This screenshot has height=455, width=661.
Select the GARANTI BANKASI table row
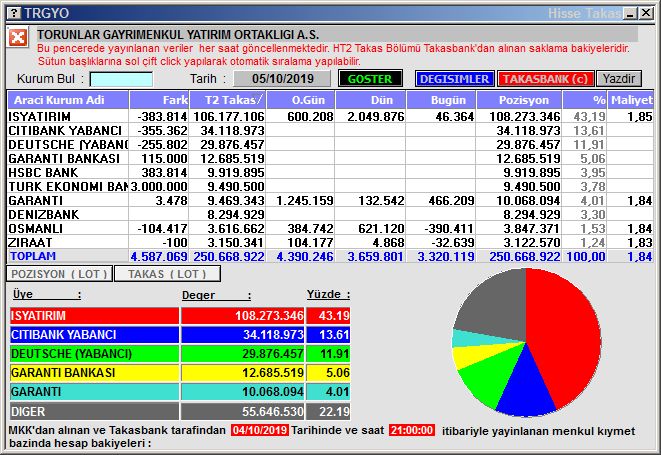coord(330,158)
